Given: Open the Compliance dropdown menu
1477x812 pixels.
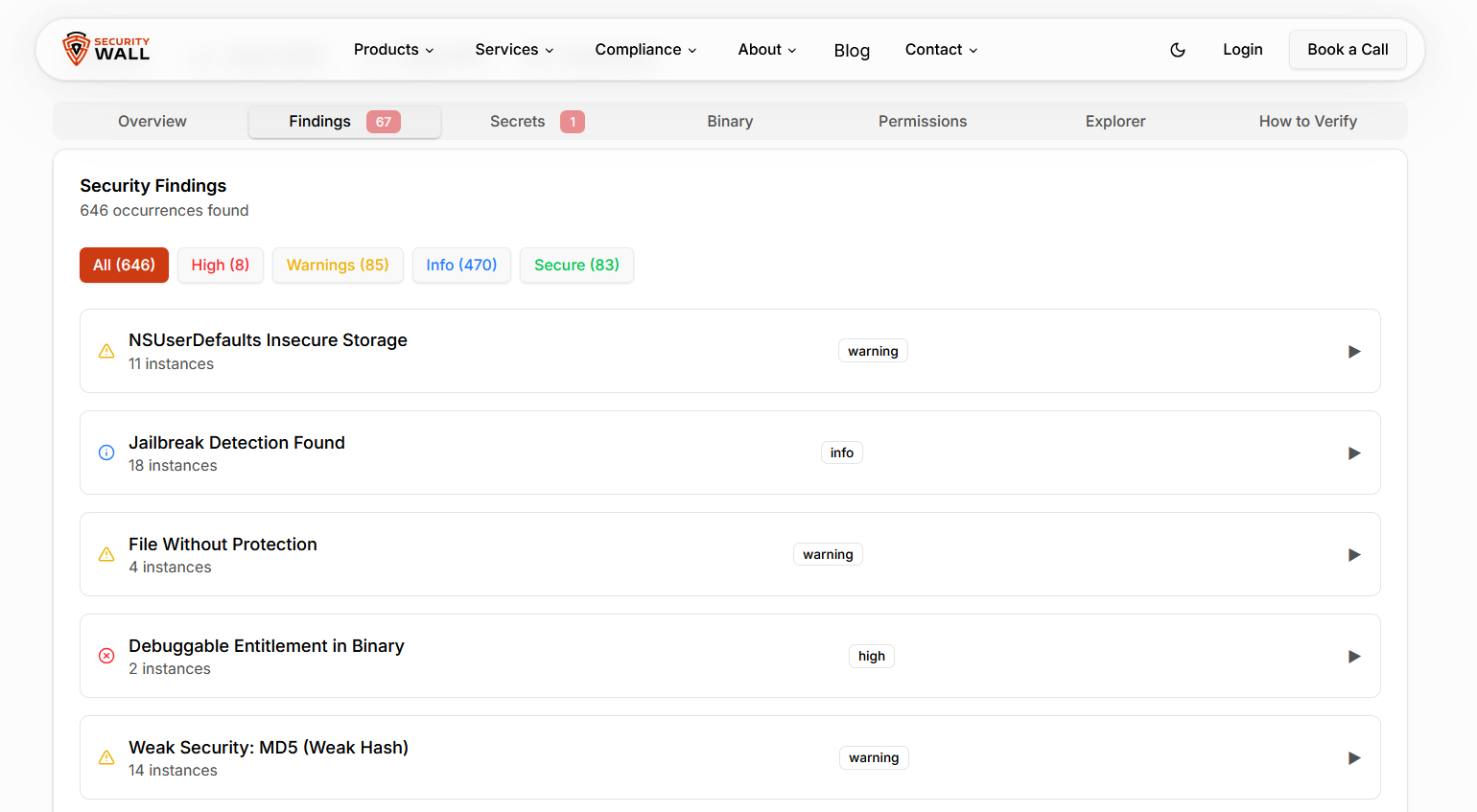Looking at the screenshot, I should click(645, 50).
